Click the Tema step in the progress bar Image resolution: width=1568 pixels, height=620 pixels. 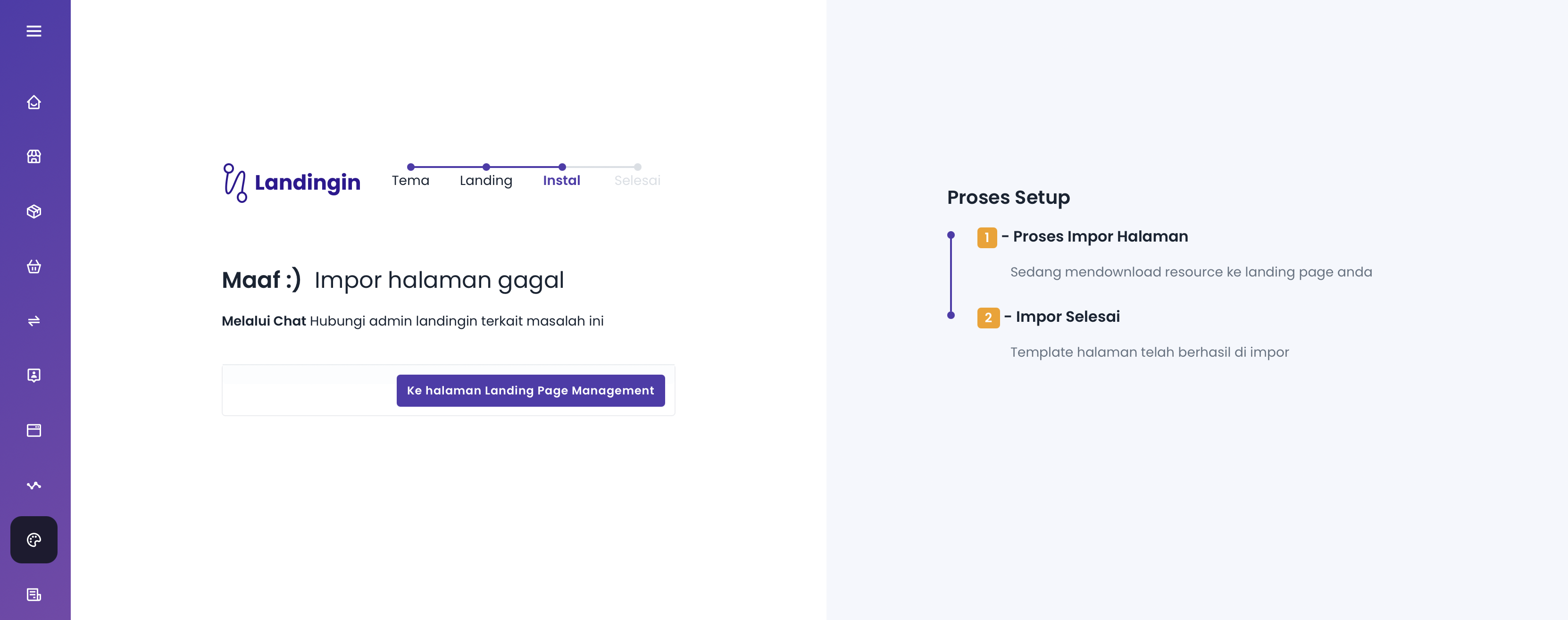pos(410,180)
